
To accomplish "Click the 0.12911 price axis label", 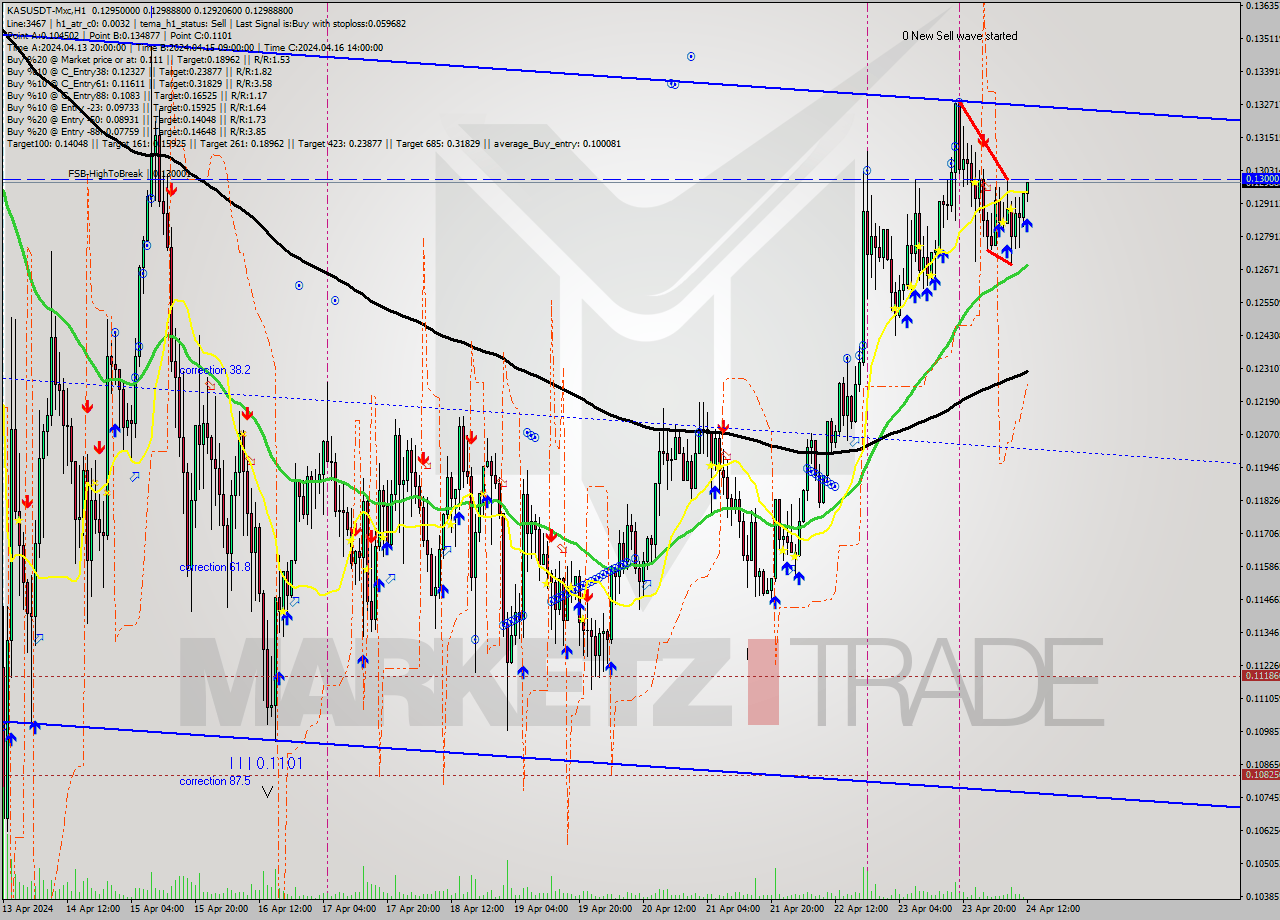I will point(1261,203).
